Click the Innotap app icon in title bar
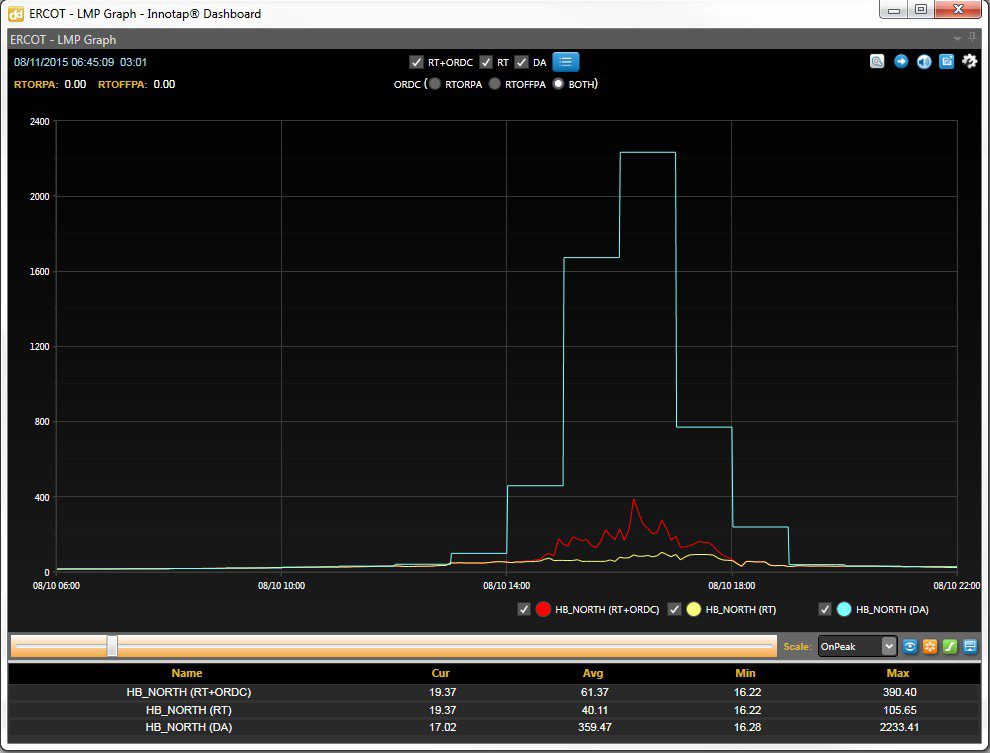 16,14
